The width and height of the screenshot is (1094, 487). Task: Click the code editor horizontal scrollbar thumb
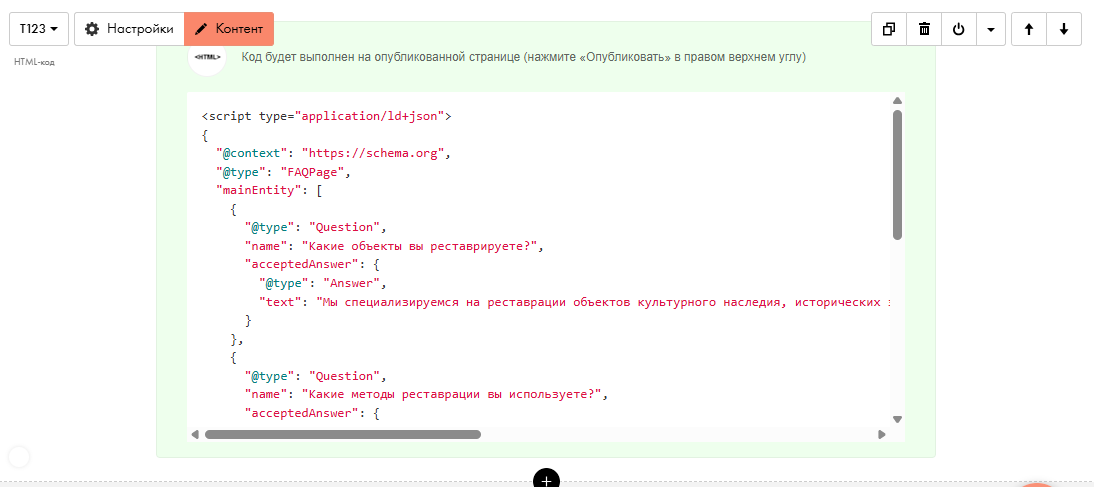(343, 434)
